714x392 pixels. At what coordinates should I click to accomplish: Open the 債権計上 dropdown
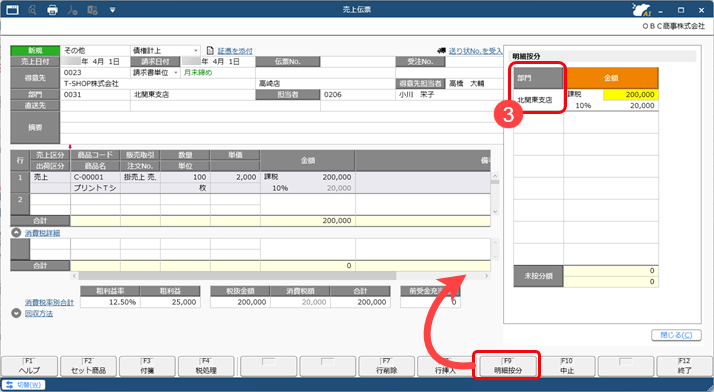pyautogui.click(x=195, y=51)
